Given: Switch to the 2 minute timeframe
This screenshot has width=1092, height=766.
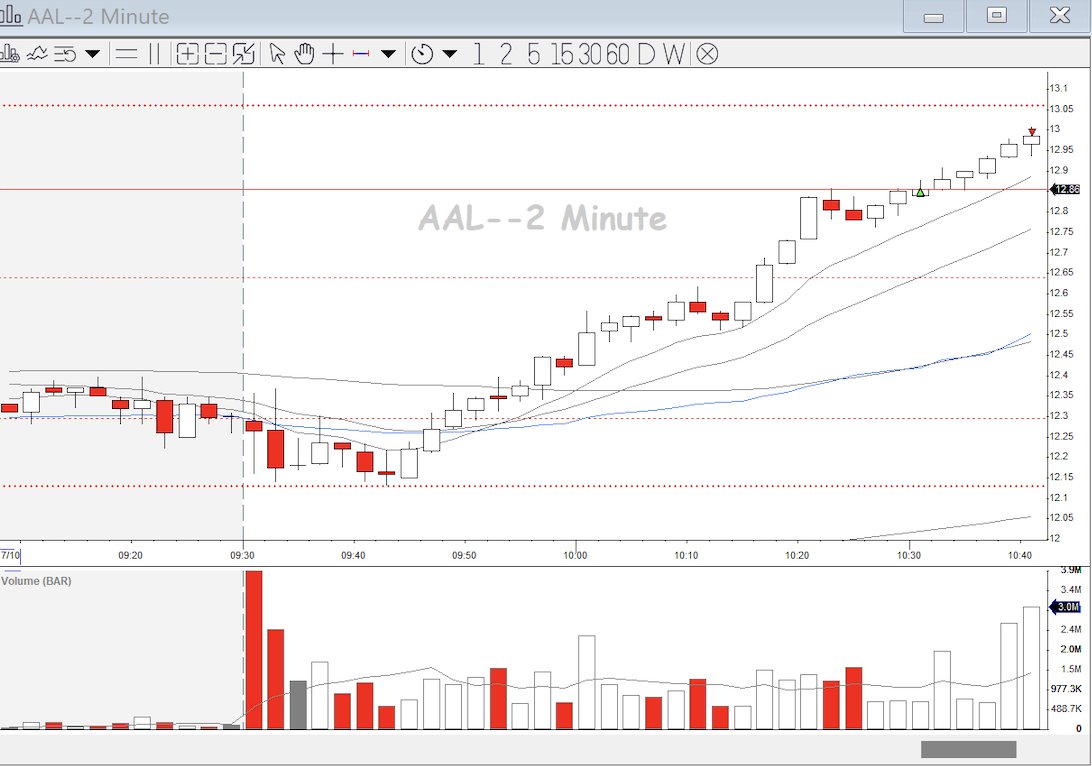Looking at the screenshot, I should click(x=506, y=54).
